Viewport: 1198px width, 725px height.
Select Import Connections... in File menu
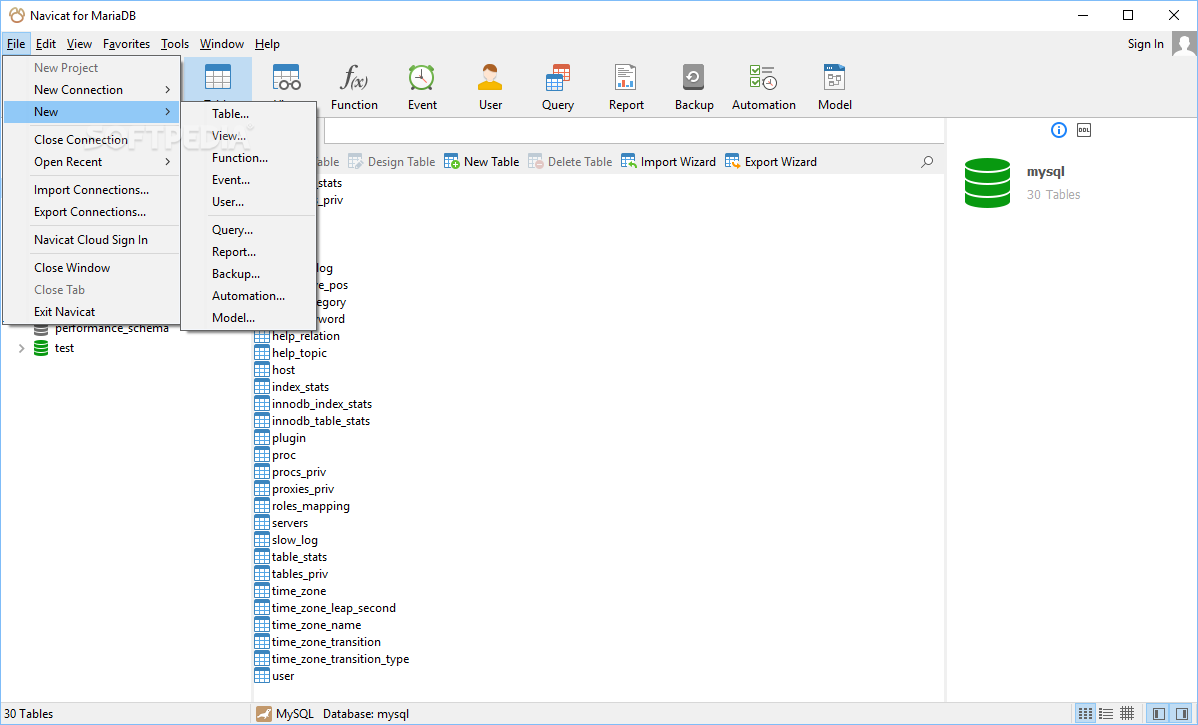92,190
